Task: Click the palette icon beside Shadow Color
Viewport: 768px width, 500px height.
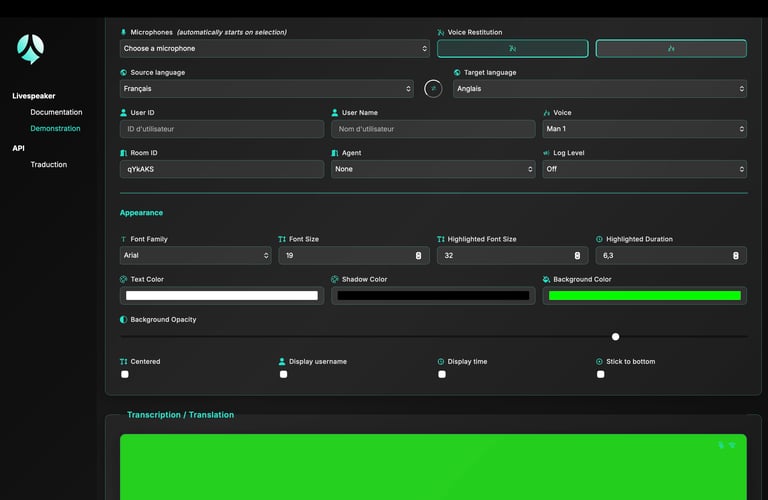Action: 335,279
